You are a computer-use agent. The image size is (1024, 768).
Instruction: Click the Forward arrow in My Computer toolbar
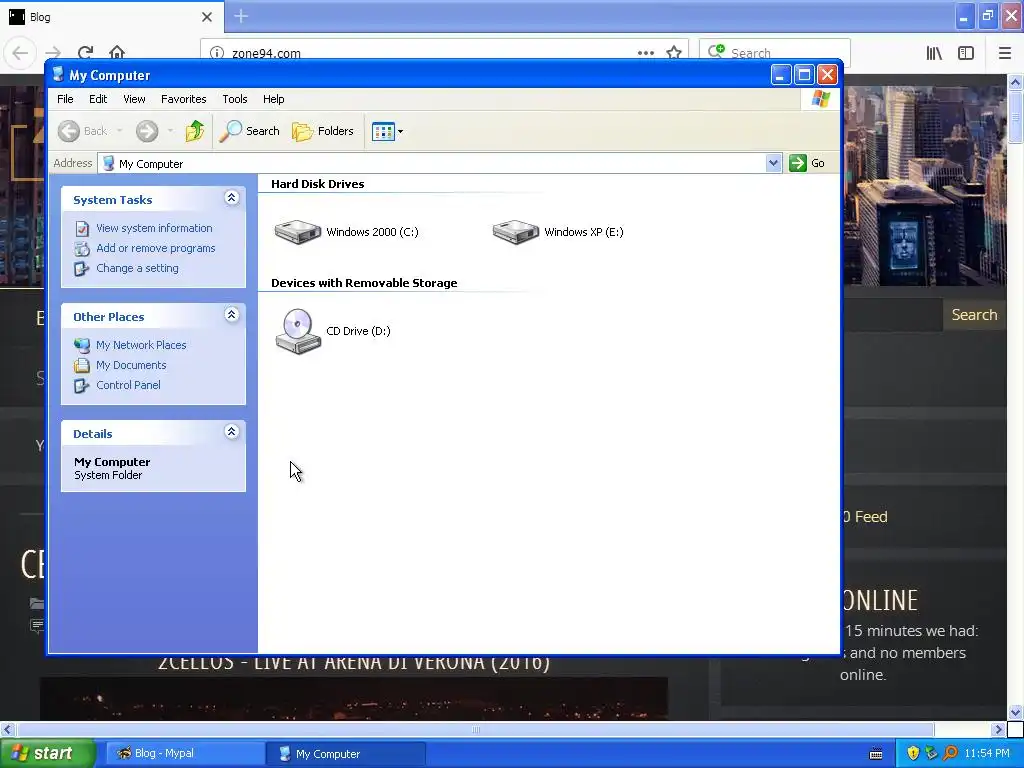coord(147,131)
